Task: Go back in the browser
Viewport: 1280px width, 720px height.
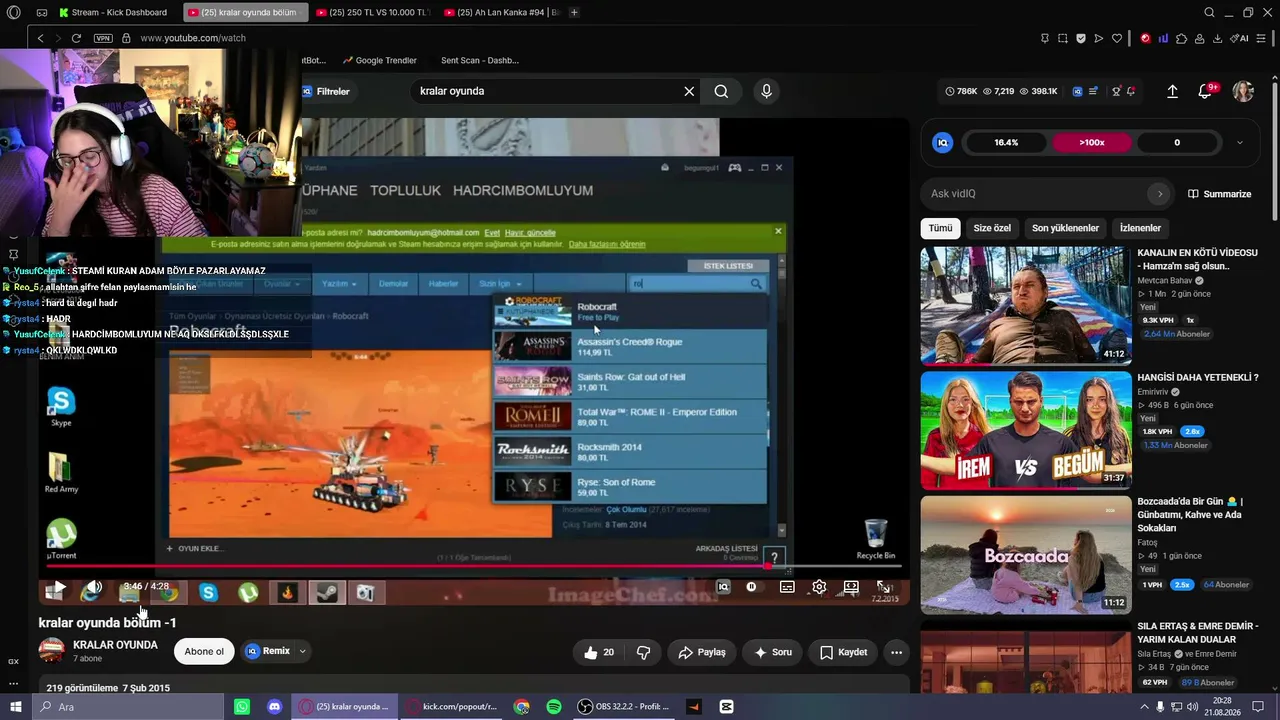Action: (40, 38)
